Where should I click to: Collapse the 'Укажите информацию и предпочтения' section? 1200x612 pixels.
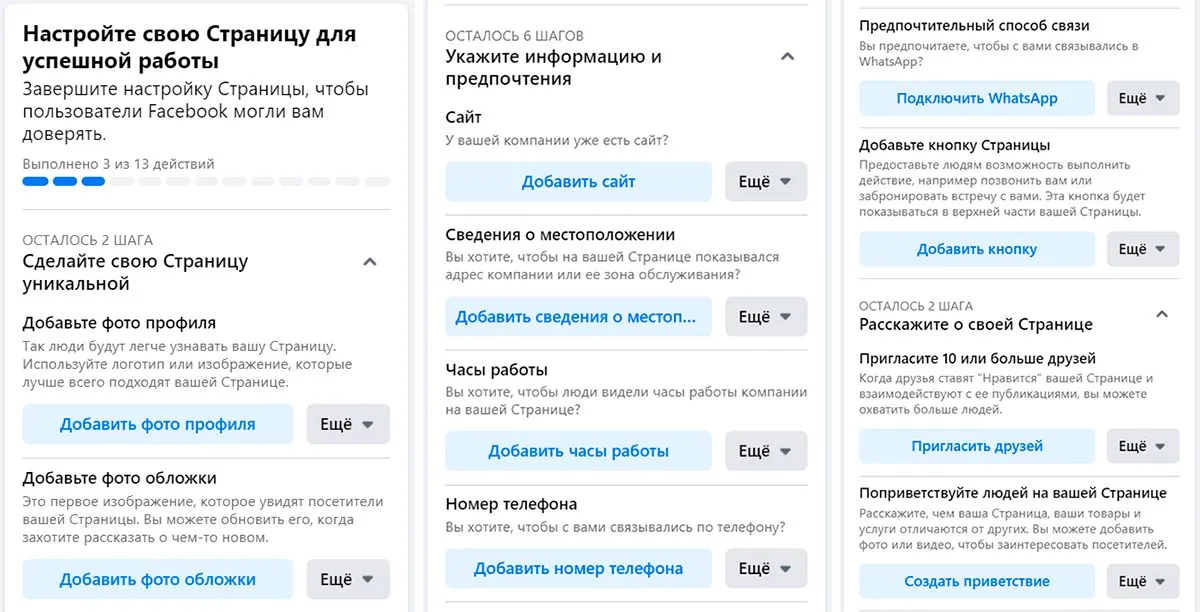(x=787, y=57)
